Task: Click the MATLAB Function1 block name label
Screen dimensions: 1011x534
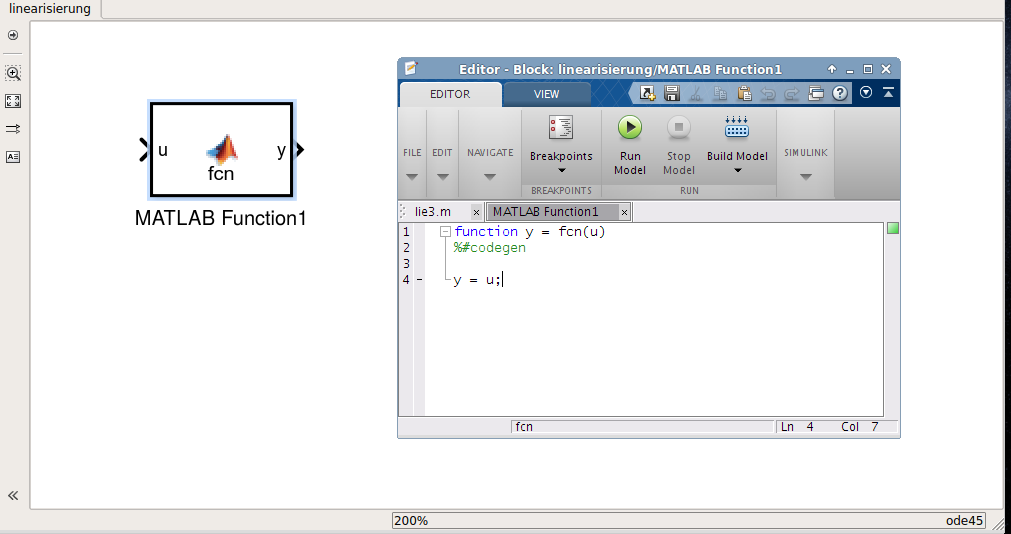Action: [221, 218]
